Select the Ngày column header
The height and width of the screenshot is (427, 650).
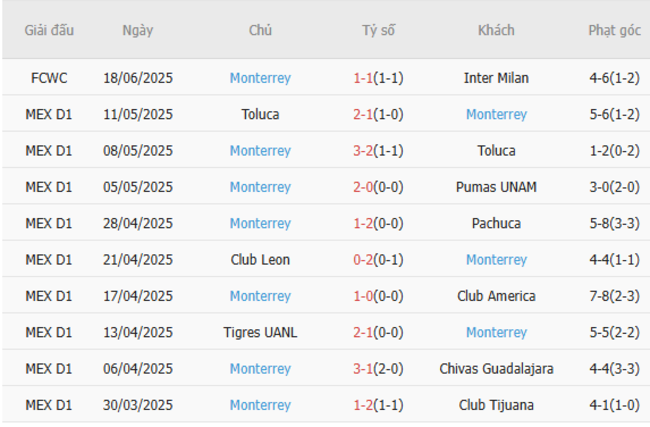coord(138,30)
